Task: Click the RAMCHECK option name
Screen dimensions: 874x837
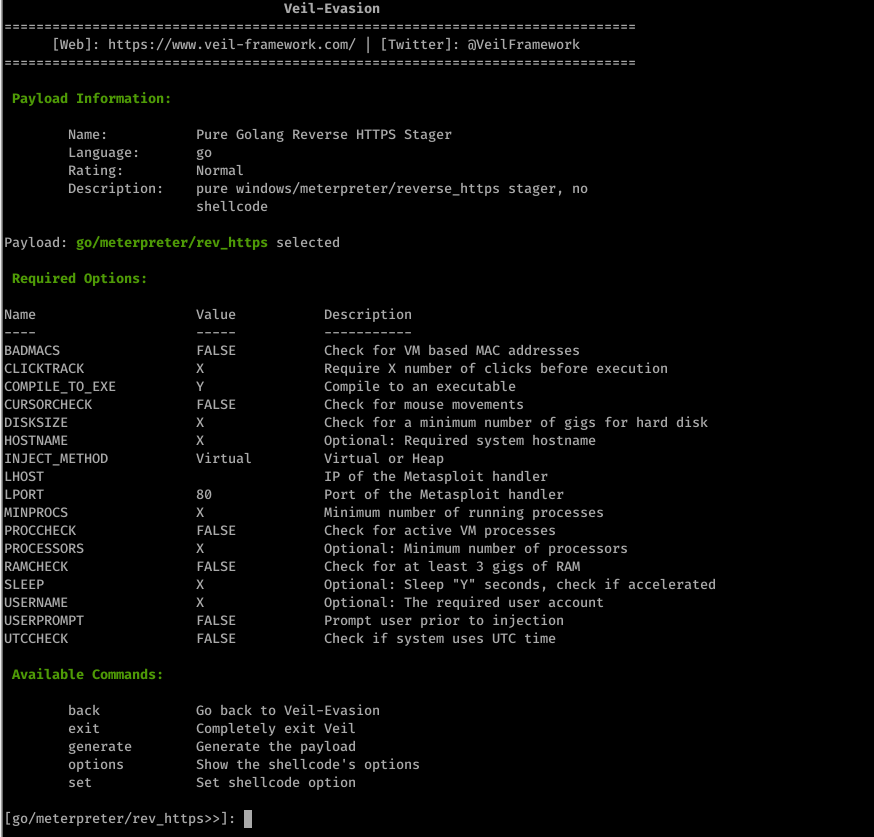Action: click(36, 567)
